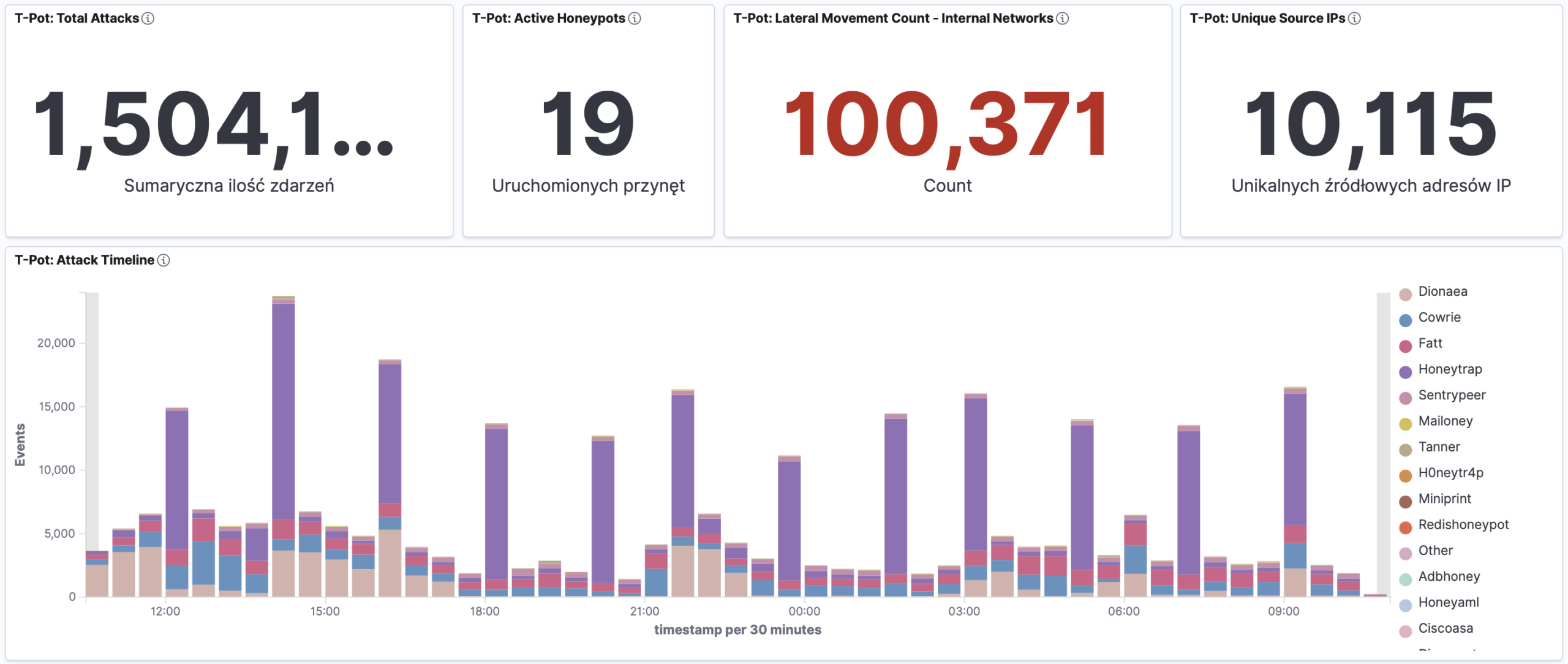Click Redishoneypot legend entry

click(x=1463, y=525)
